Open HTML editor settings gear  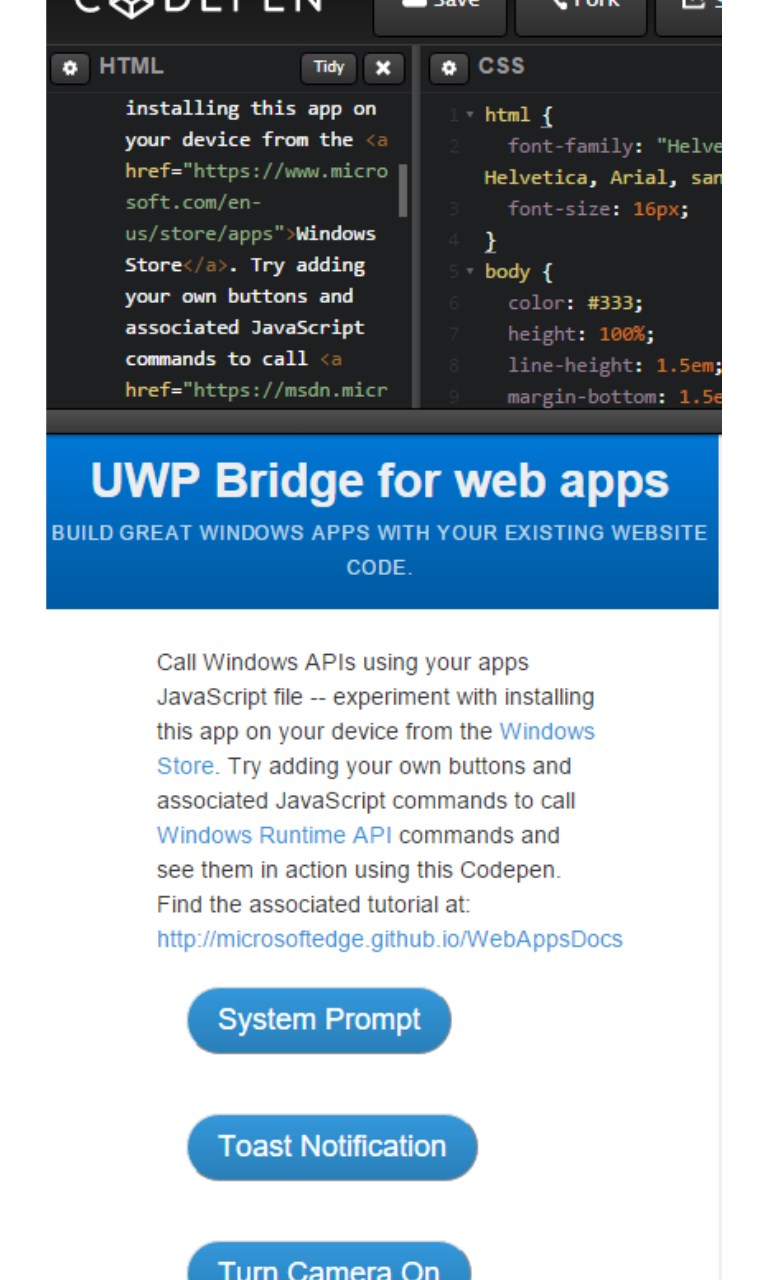coord(69,68)
